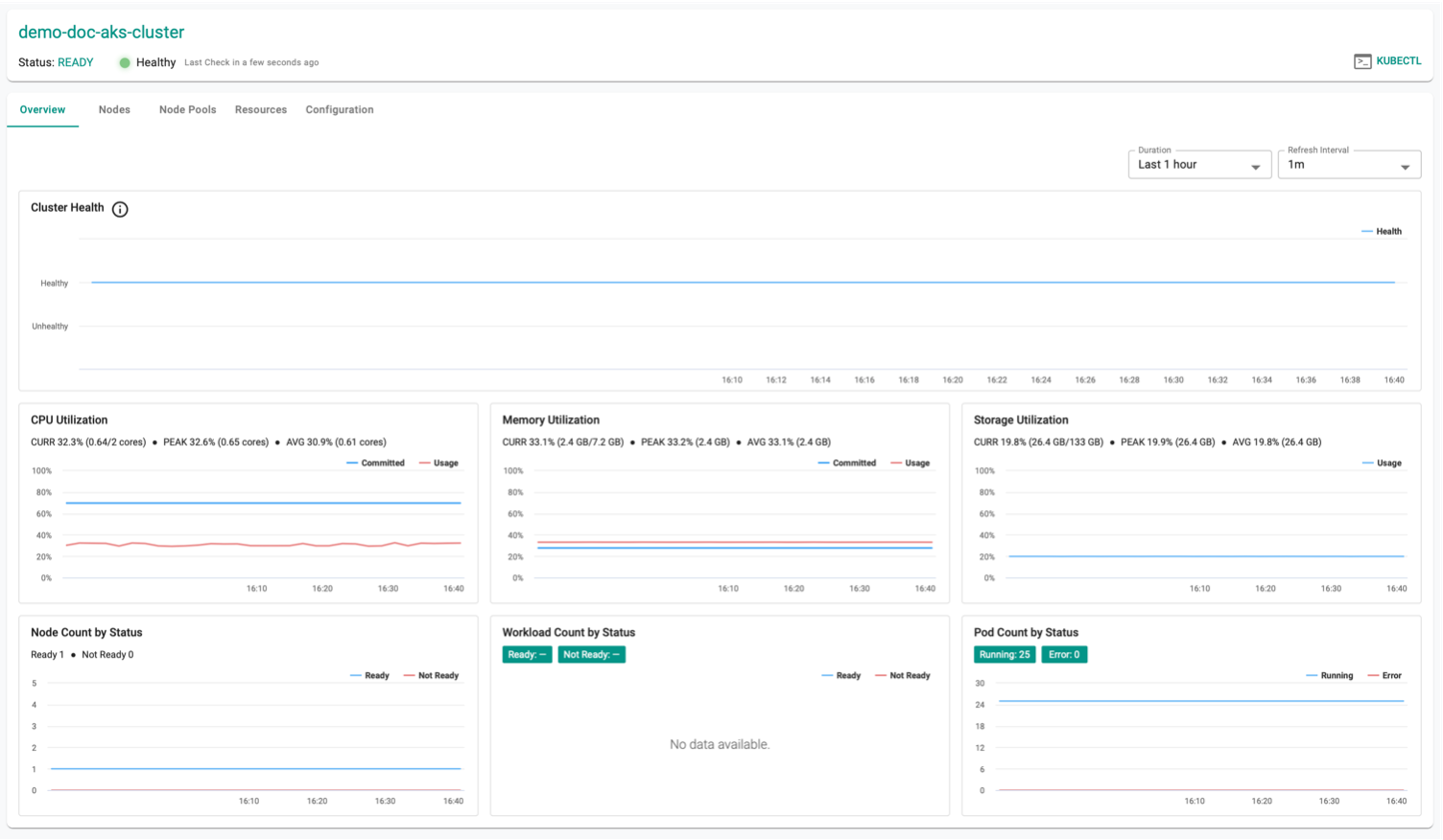Image resolution: width=1443 pixels, height=840 pixels.
Task: Open the KUBECTL terminal icon
Action: click(x=1361, y=61)
